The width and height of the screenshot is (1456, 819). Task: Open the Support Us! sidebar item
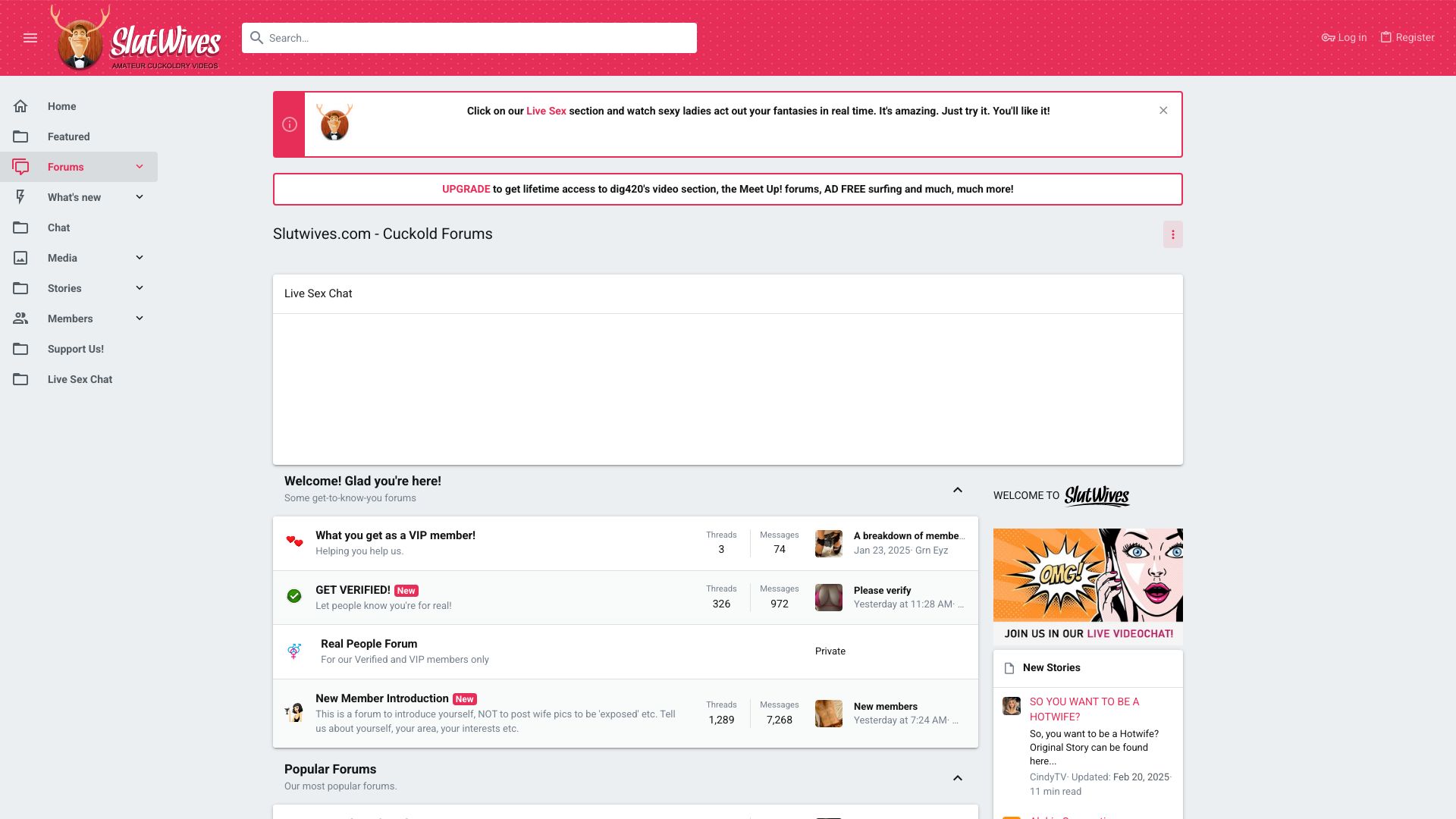(x=75, y=349)
